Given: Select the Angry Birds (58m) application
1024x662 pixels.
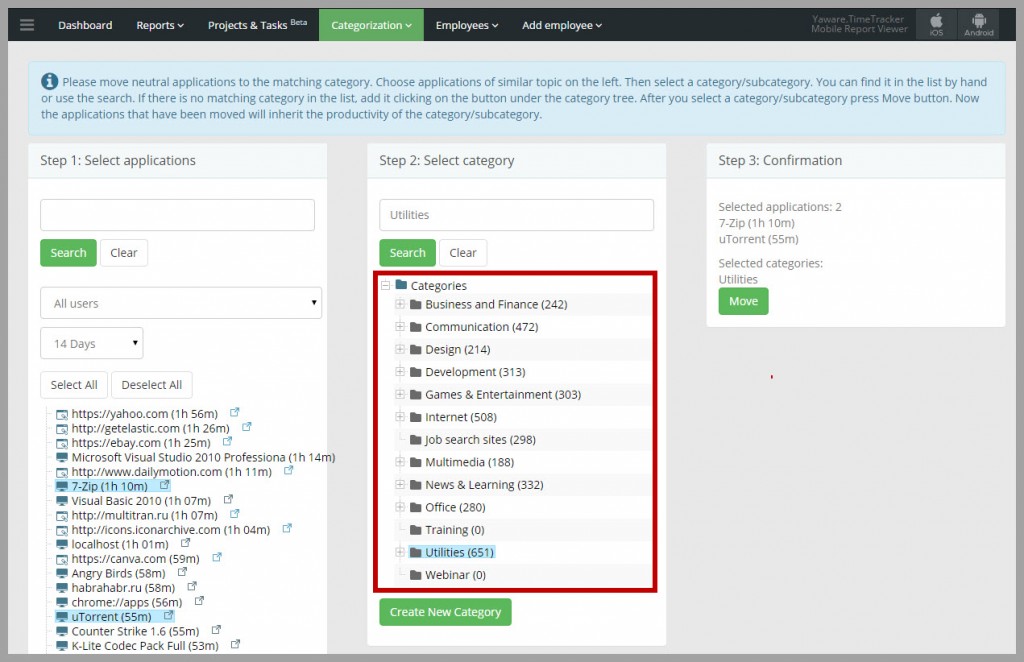Looking at the screenshot, I should (118, 573).
